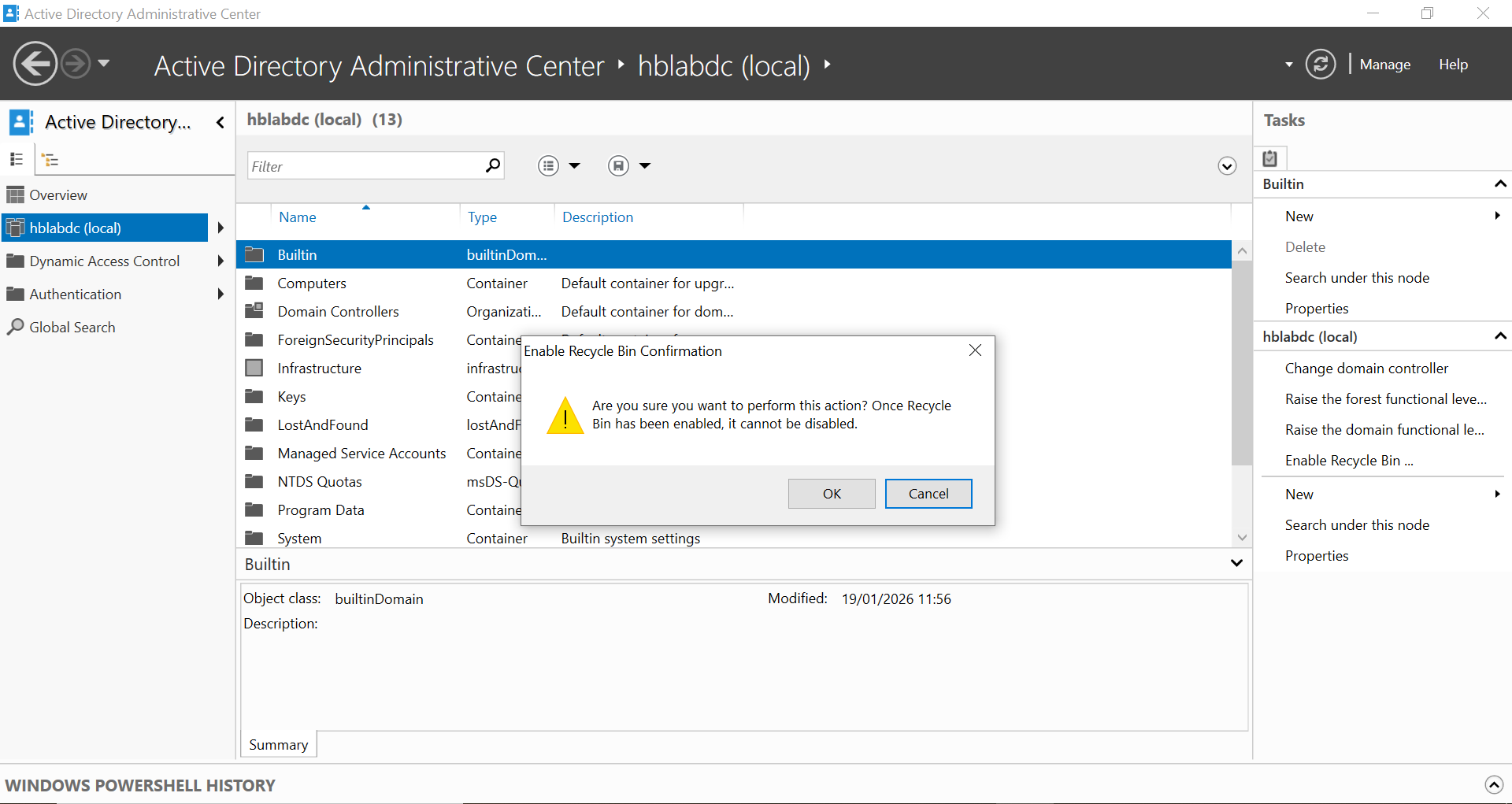Close the Recycle Bin Confirmation dialog

pyautogui.click(x=975, y=350)
